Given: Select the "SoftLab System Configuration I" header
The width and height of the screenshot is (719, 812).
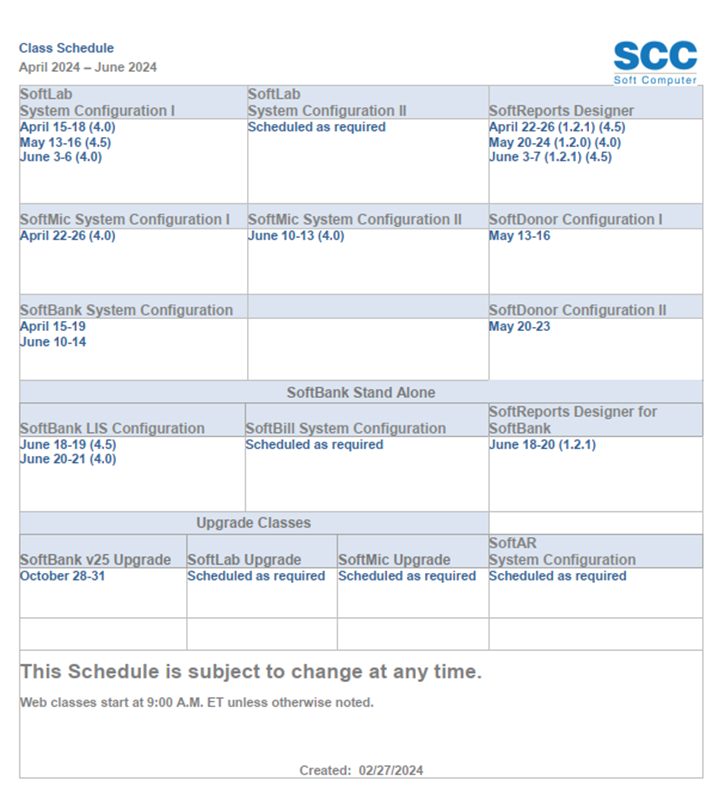Looking at the screenshot, I should (x=97, y=103).
